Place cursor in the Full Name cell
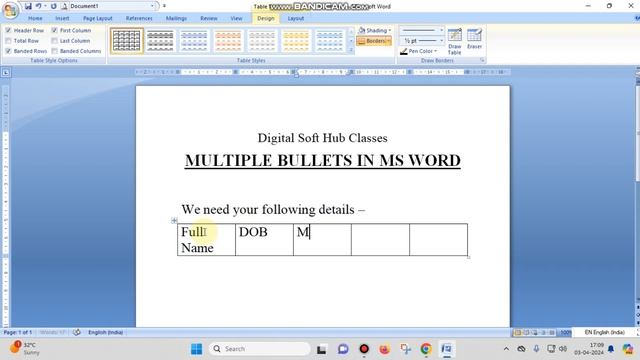 pos(206,240)
